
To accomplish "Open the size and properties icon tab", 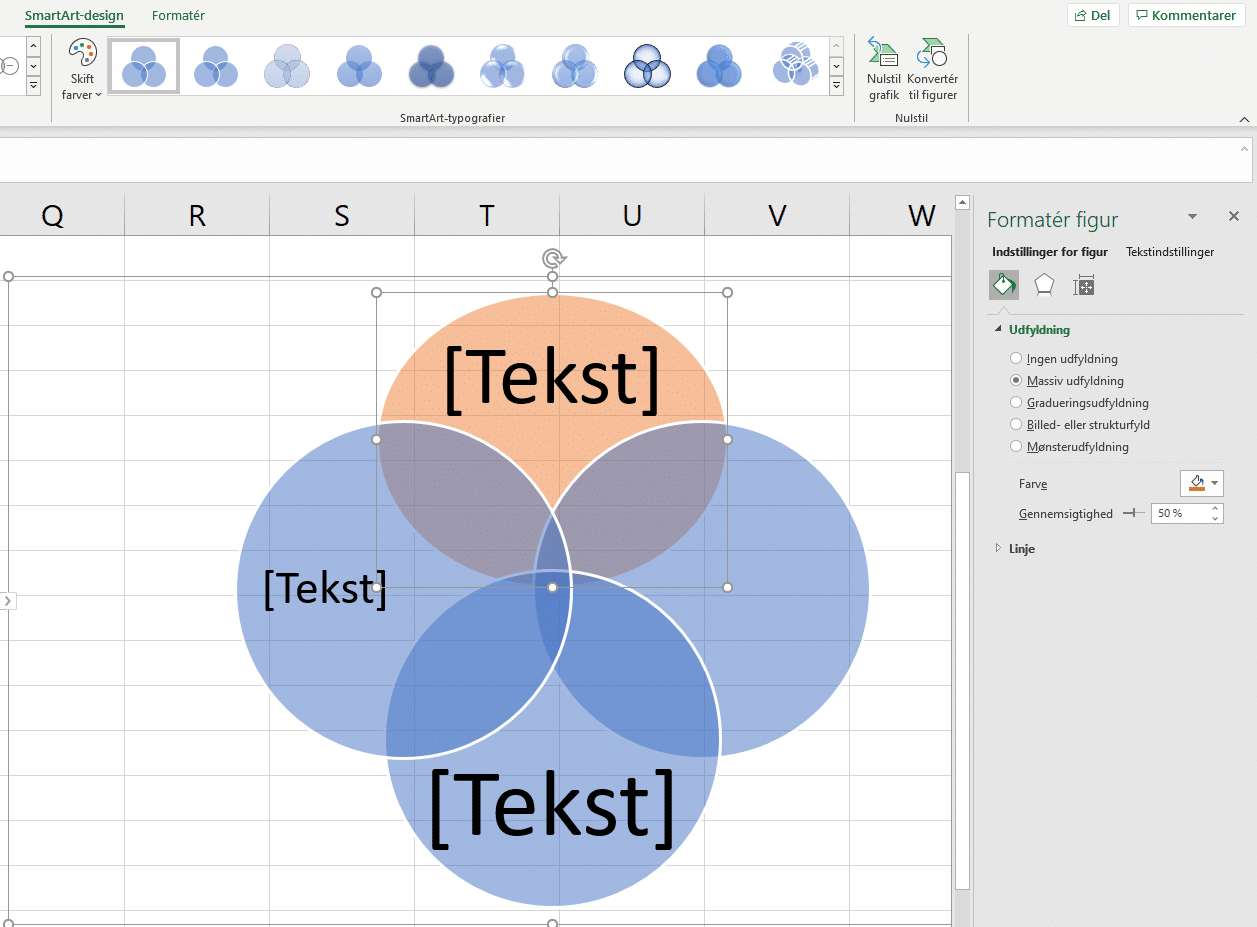I will [x=1083, y=286].
